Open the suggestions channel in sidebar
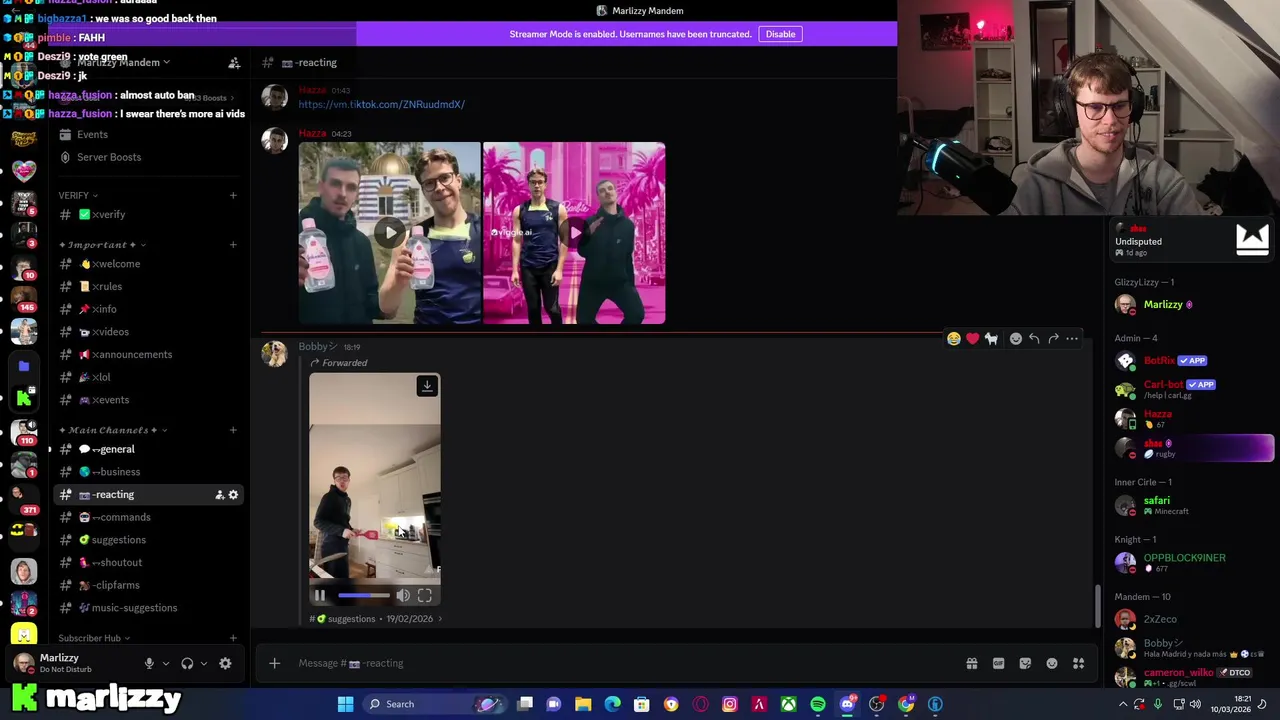This screenshot has width=1280, height=720. tap(148, 540)
